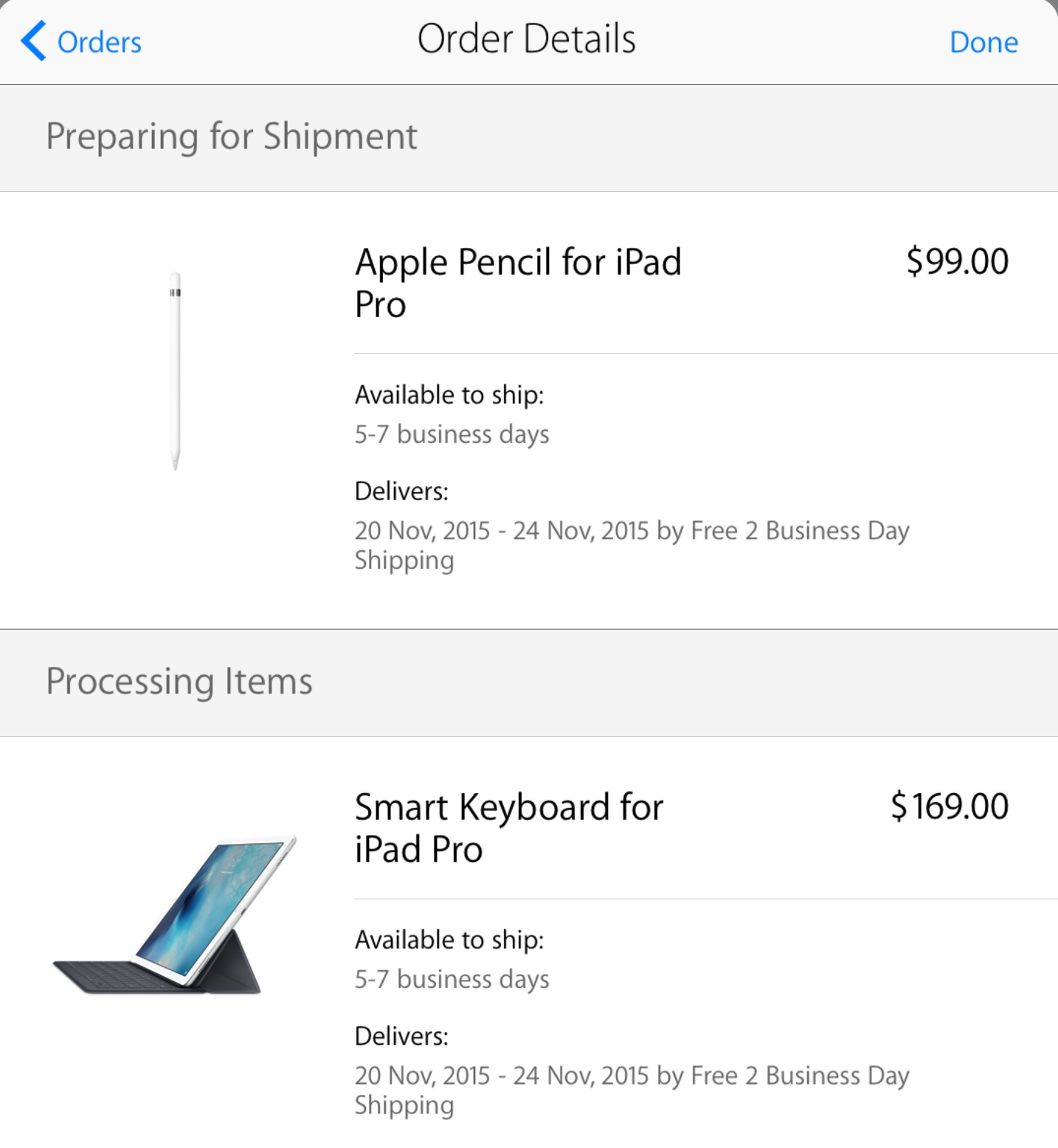Tap Done to close order details
The height and width of the screenshot is (1148, 1058).
pyautogui.click(x=983, y=42)
